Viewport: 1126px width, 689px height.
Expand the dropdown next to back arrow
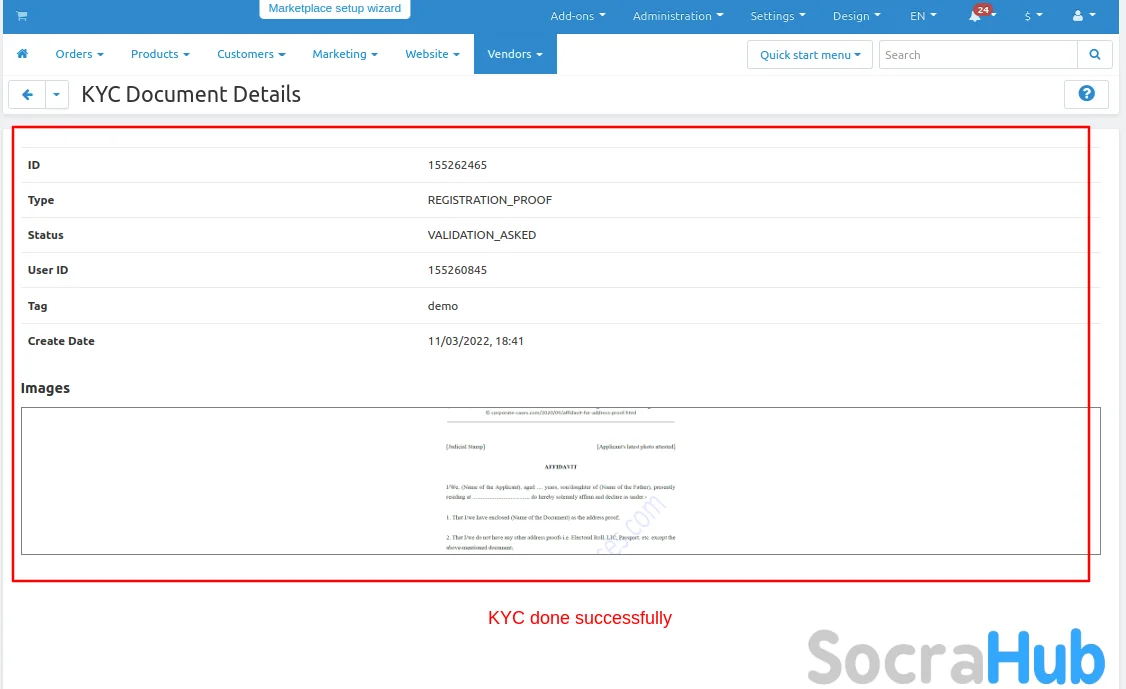(56, 95)
